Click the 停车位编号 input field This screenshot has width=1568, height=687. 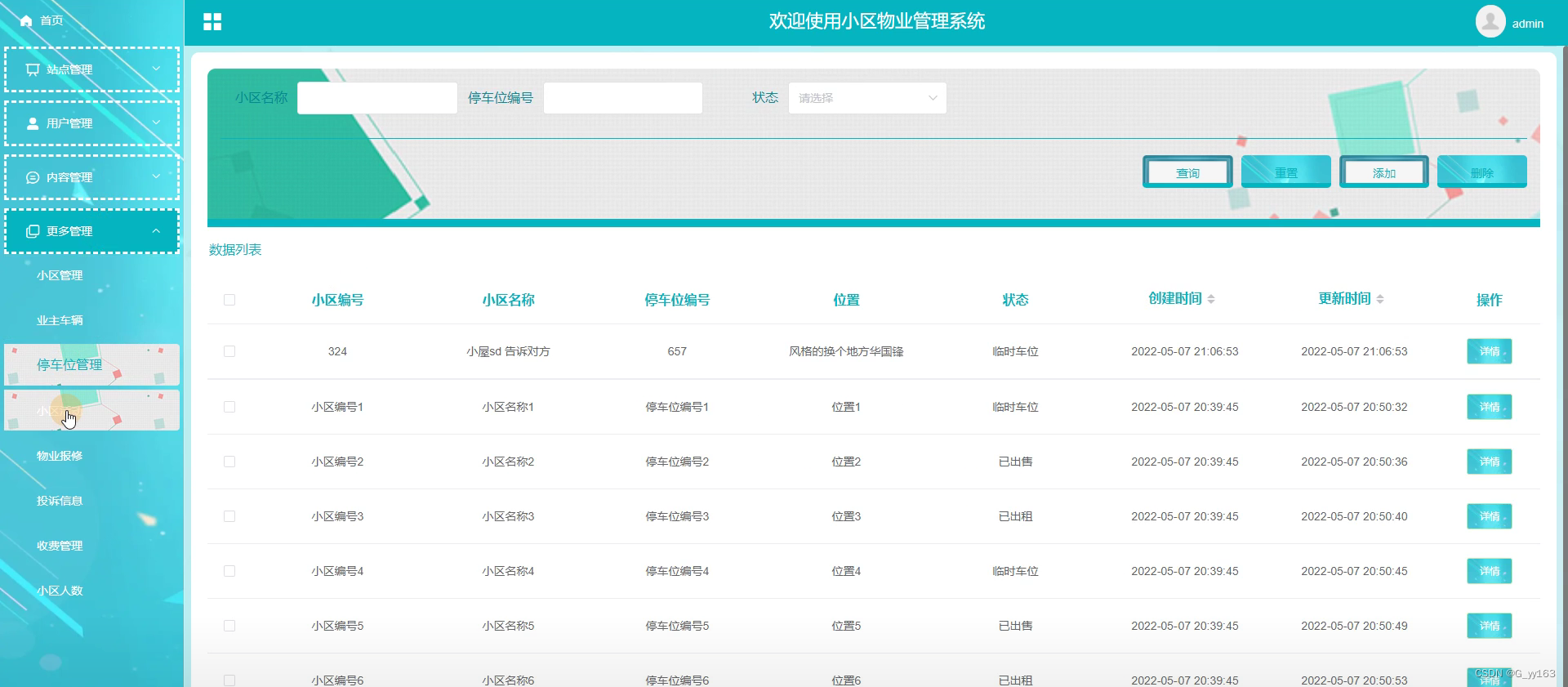[623, 98]
